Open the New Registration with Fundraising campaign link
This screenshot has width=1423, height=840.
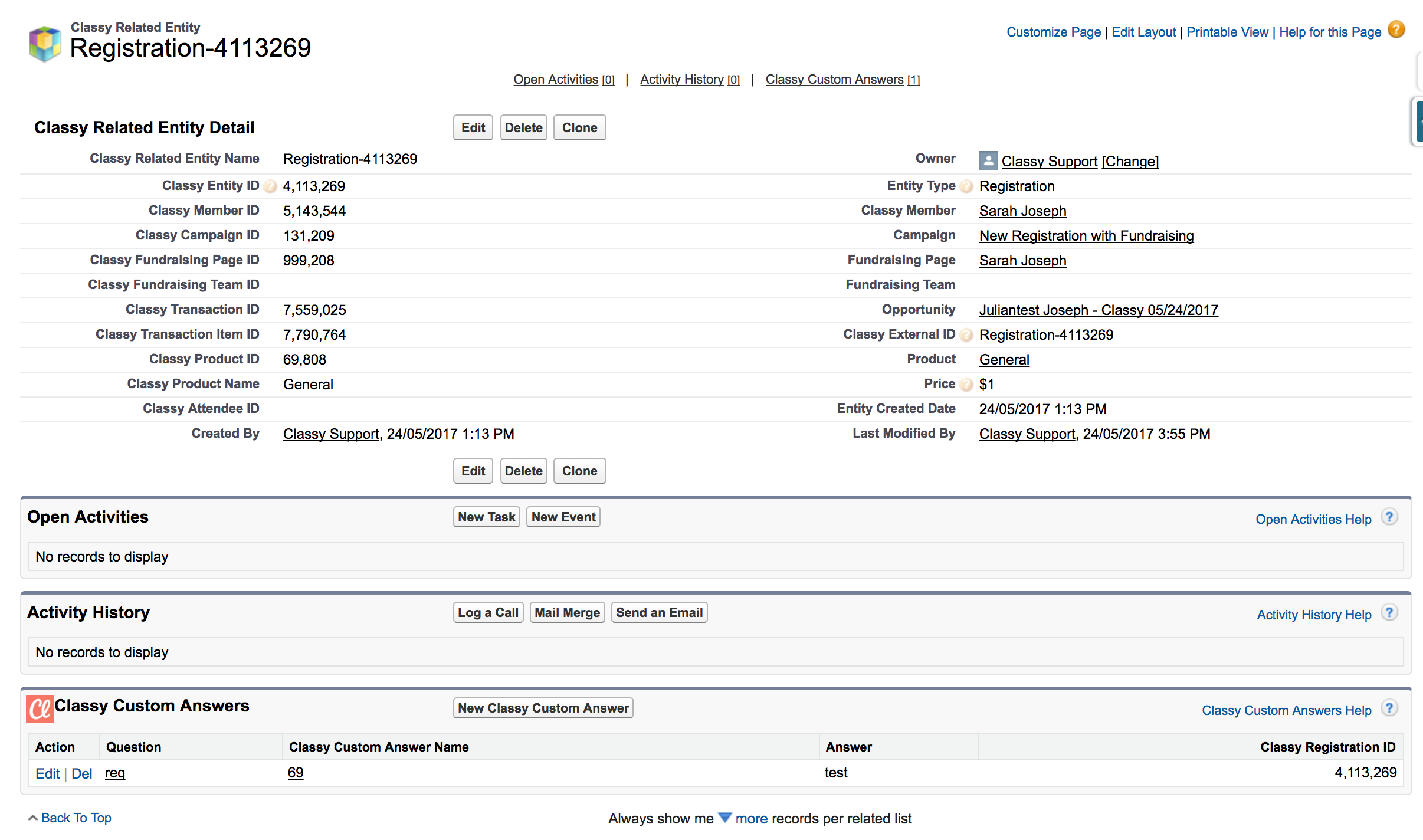pyautogui.click(x=1086, y=236)
